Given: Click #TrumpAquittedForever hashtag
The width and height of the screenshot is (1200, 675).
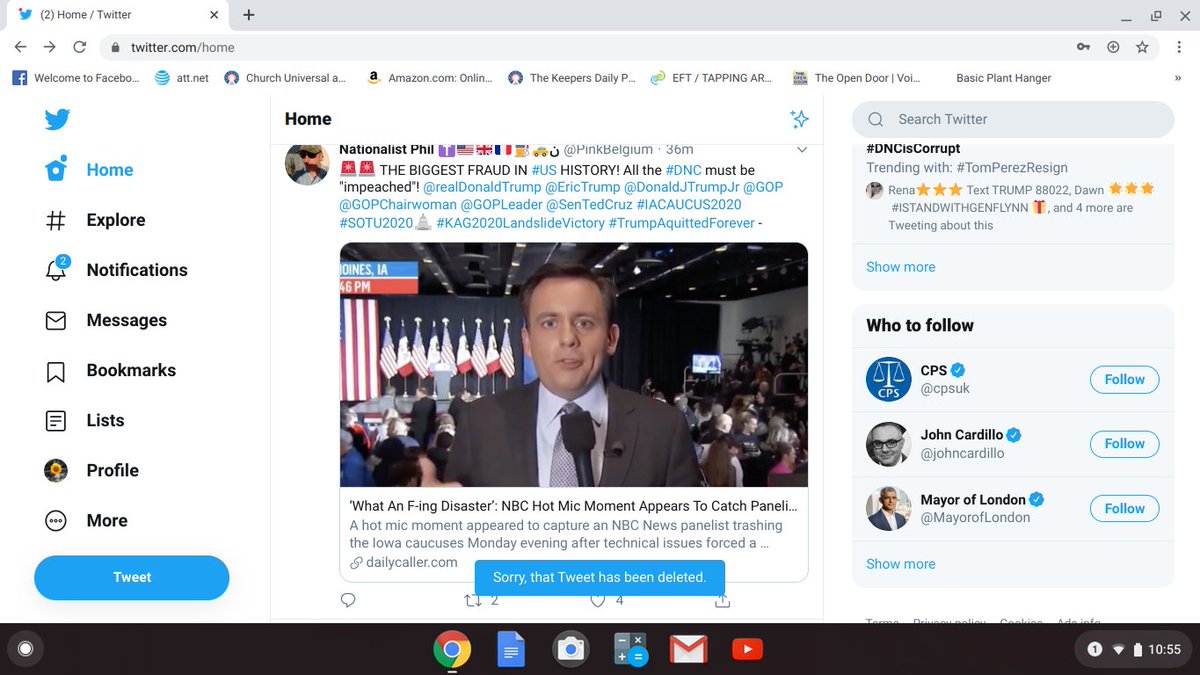Looking at the screenshot, I should point(682,223).
